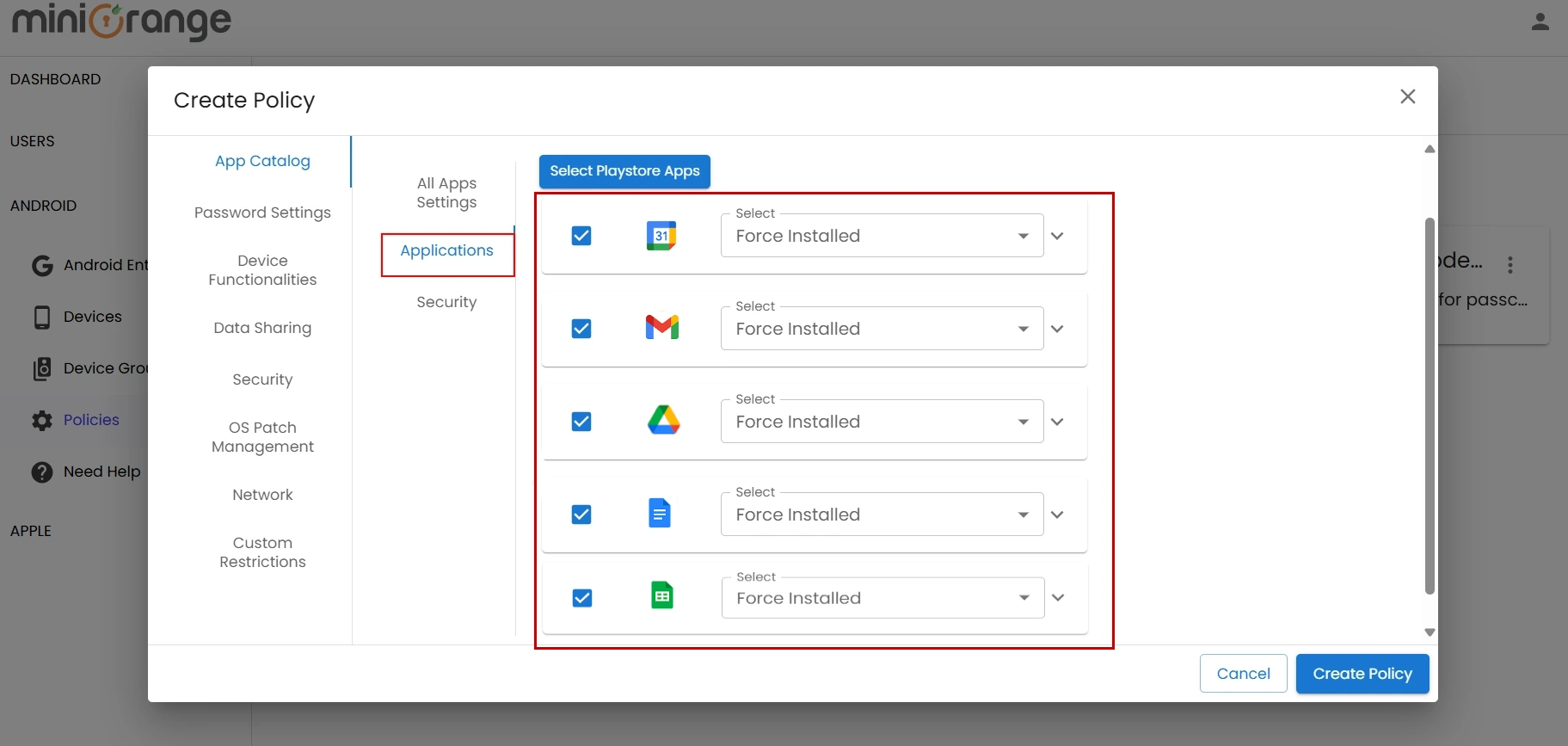
Task: Click the Google Docs app icon
Action: point(660,513)
